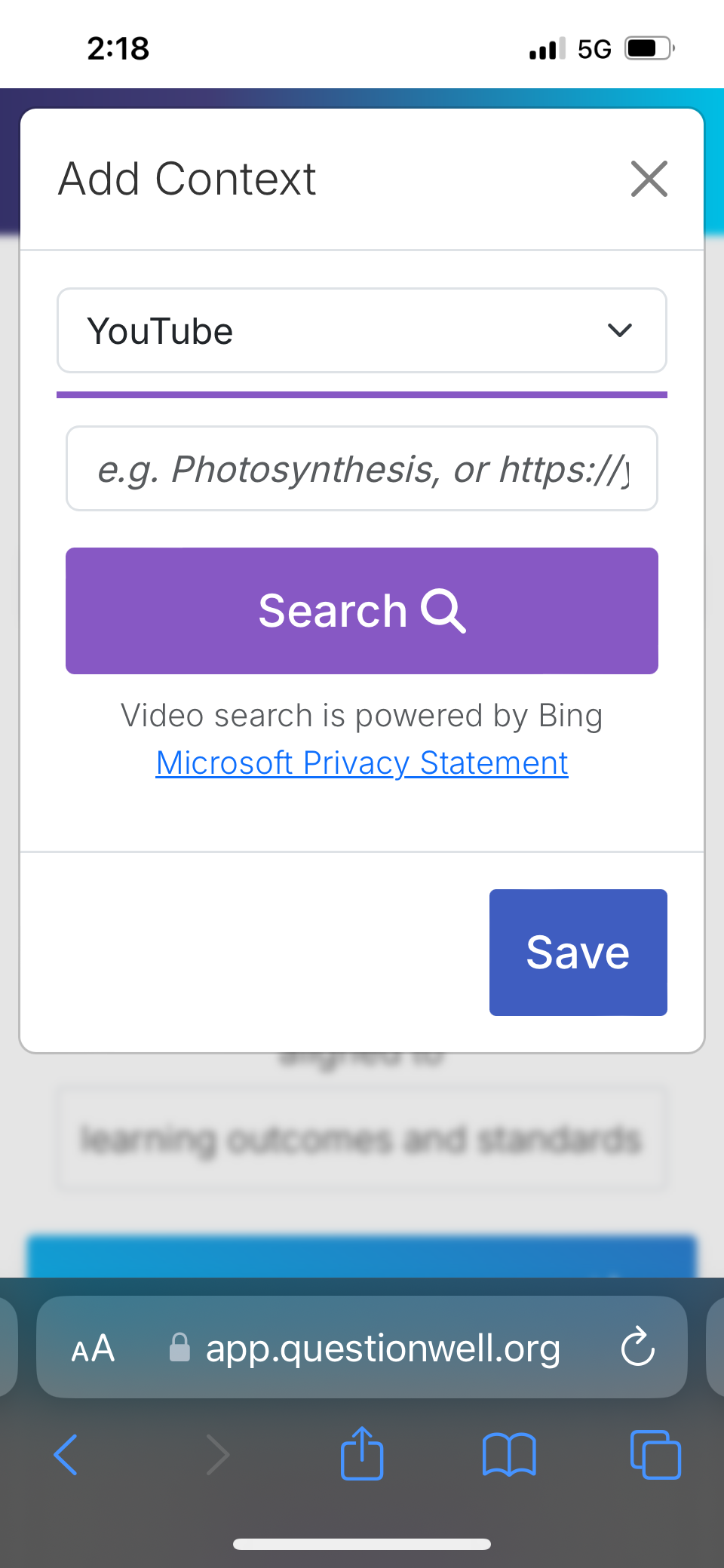Tap Safari's forward arrow
Image resolution: width=724 pixels, height=1568 pixels.
point(217,1454)
